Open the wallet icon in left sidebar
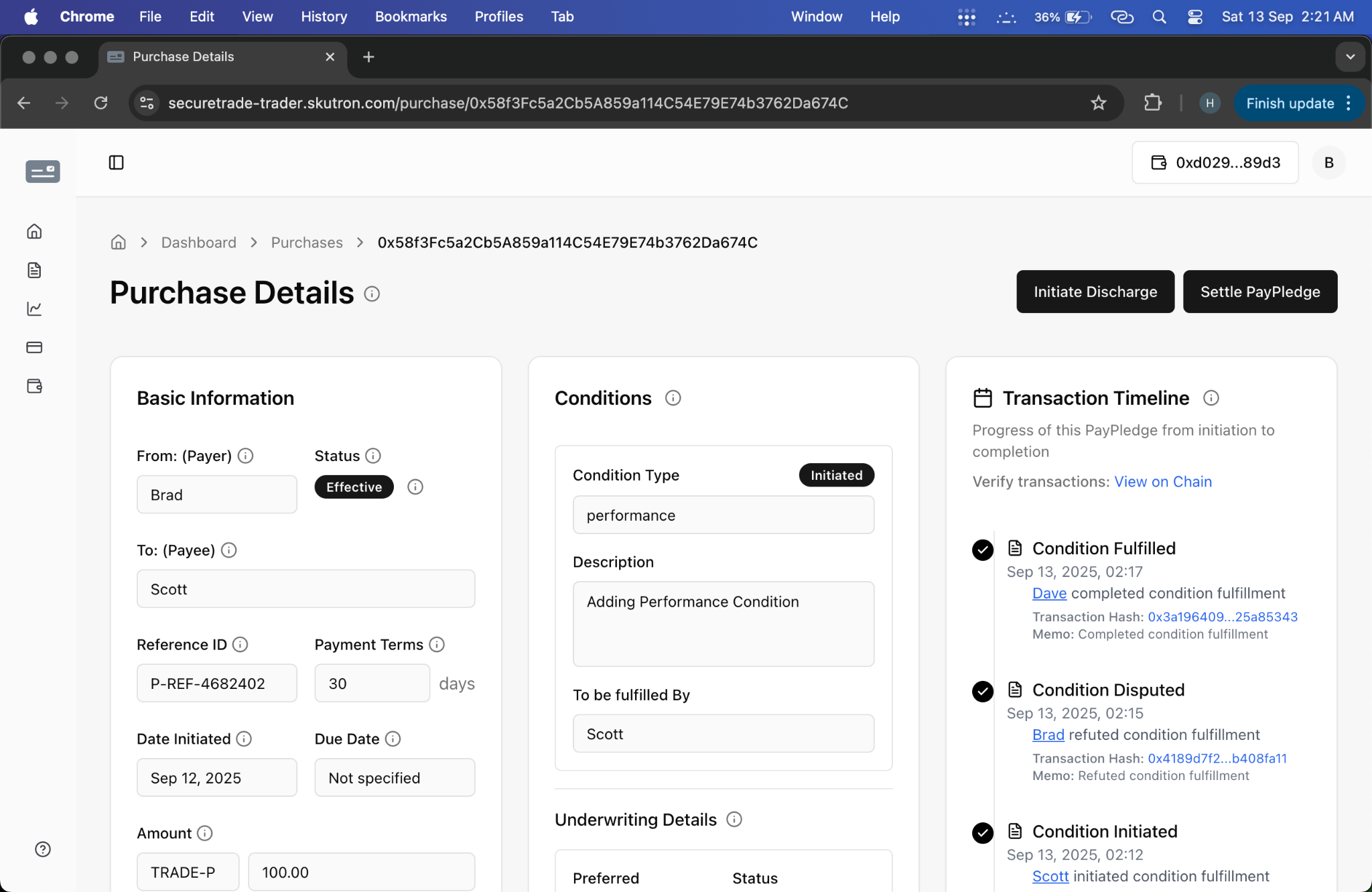 (34, 386)
